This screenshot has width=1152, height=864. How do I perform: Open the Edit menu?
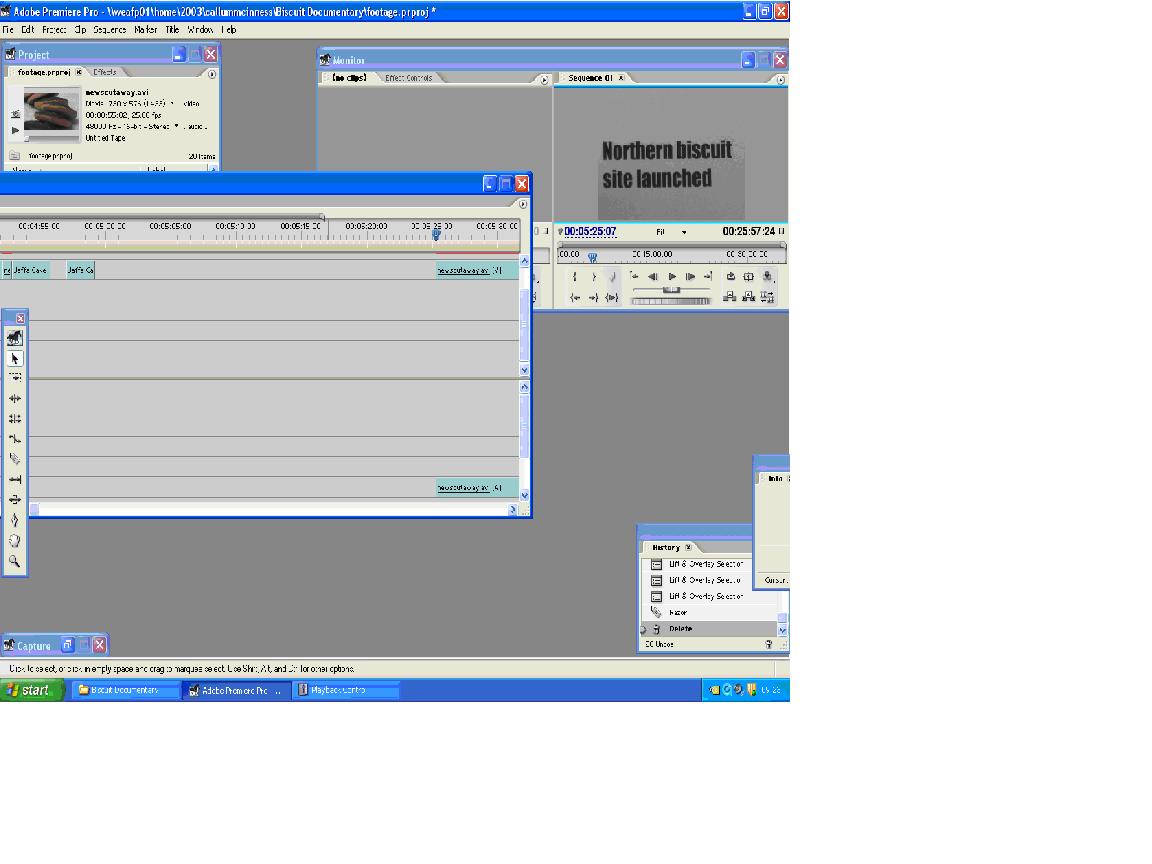(28, 30)
